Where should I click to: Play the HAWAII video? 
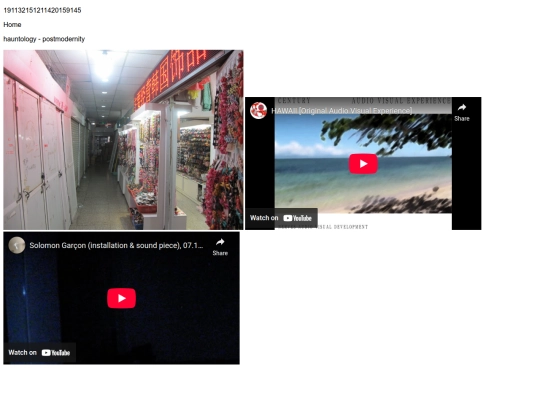click(363, 164)
